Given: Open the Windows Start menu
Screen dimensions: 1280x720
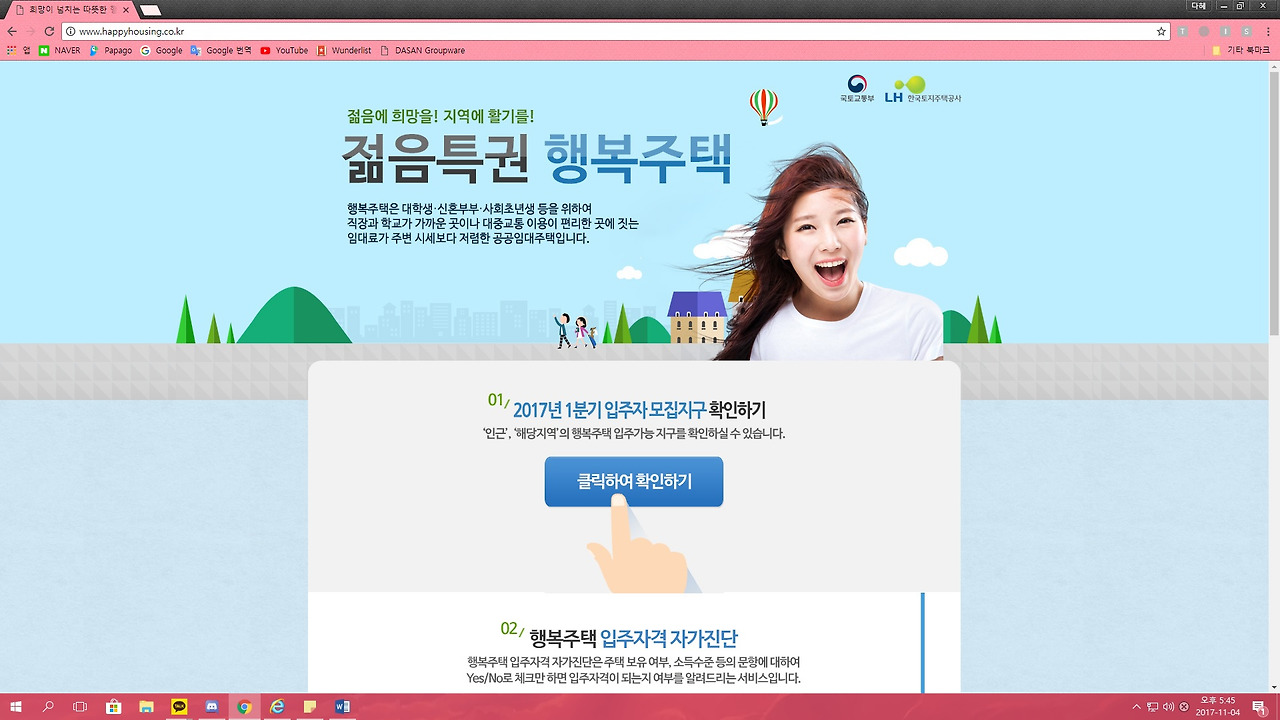Looking at the screenshot, I should 14,708.
